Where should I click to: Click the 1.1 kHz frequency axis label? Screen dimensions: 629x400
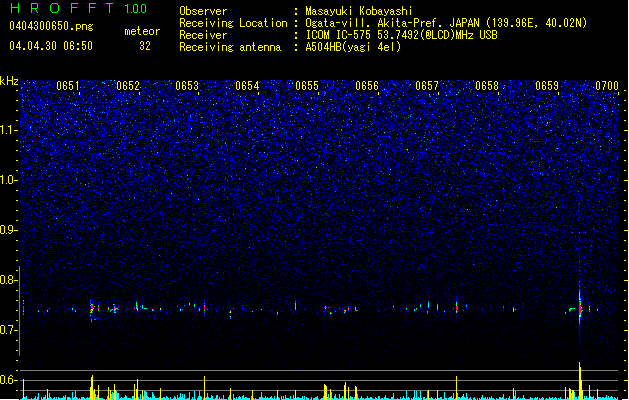pos(9,130)
